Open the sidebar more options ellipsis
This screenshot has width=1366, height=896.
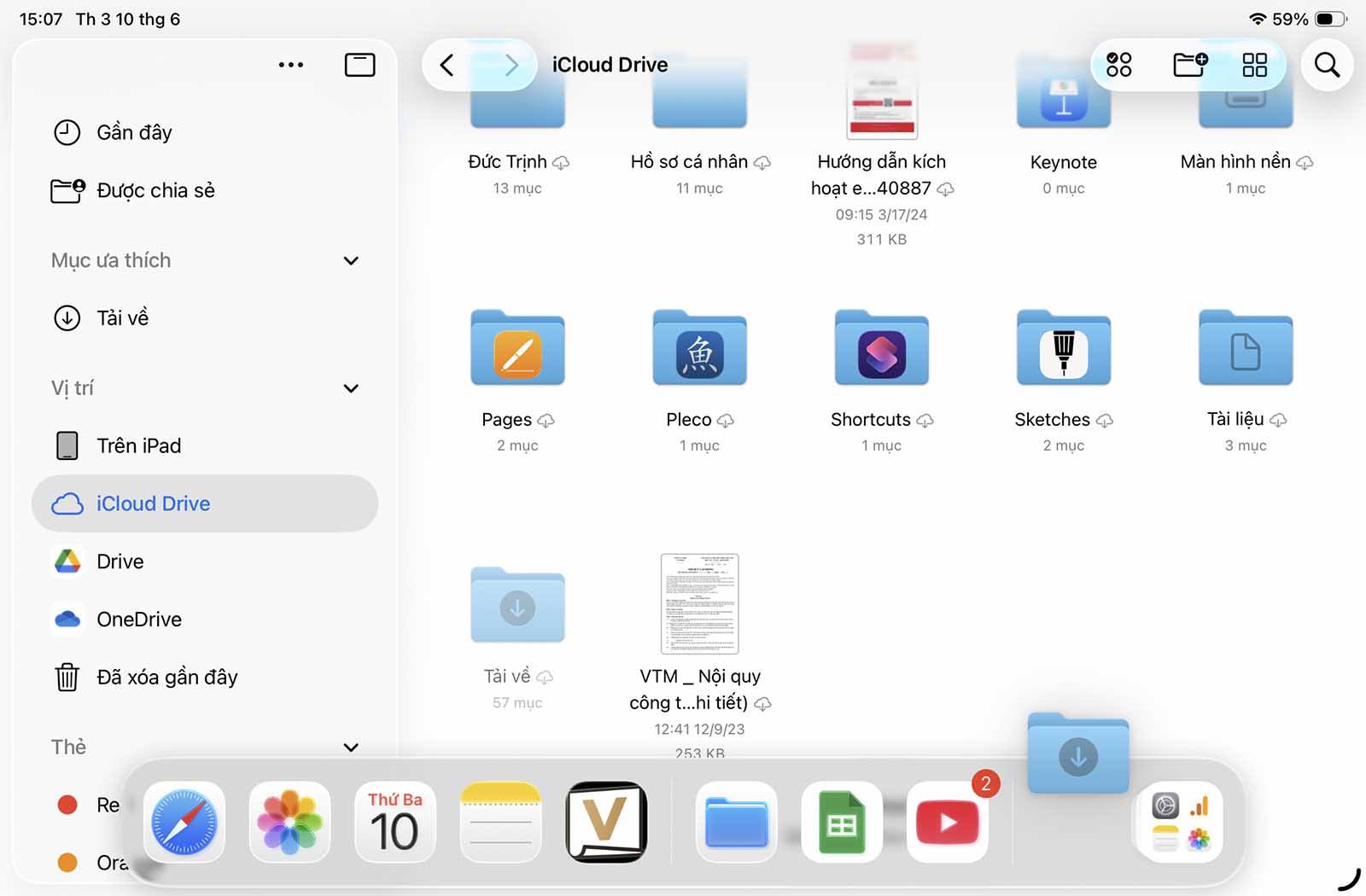(x=290, y=65)
